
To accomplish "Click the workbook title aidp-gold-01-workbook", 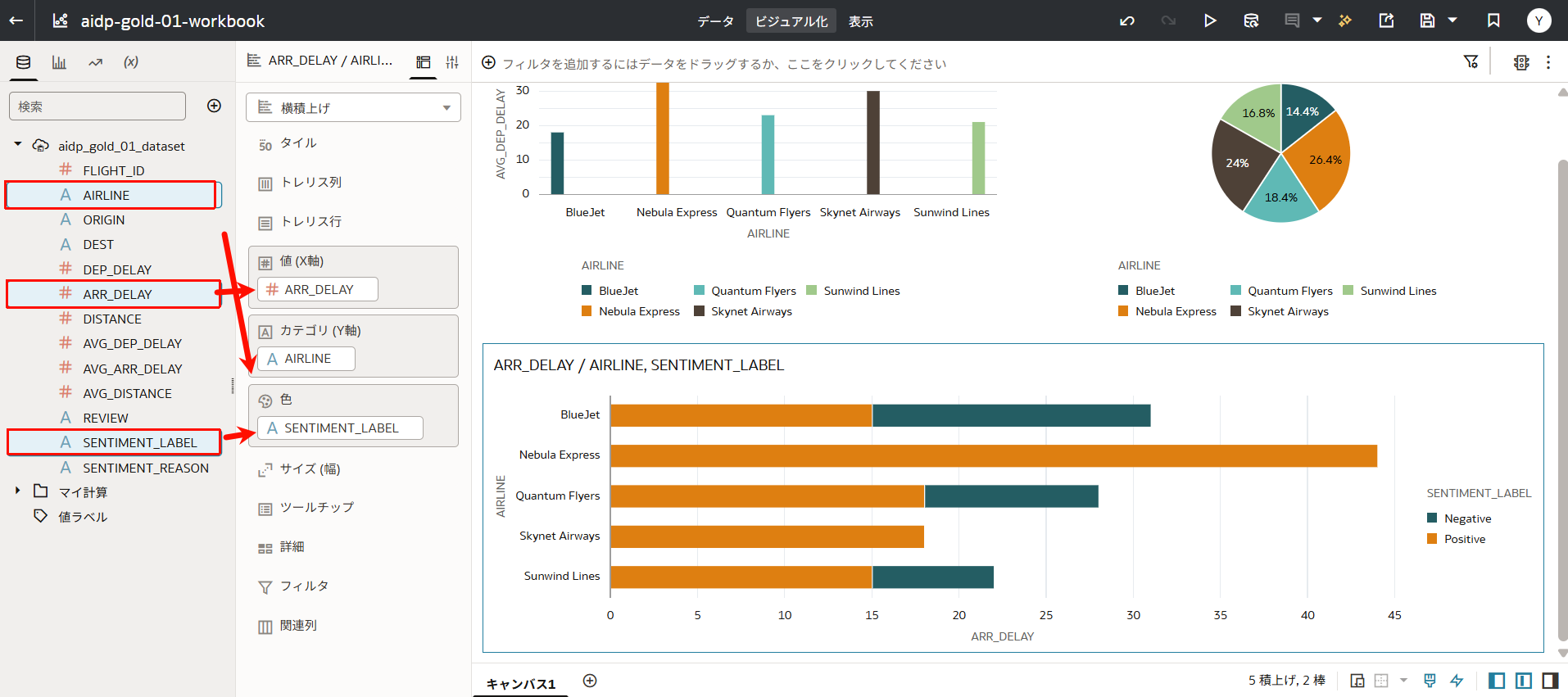I will point(172,21).
